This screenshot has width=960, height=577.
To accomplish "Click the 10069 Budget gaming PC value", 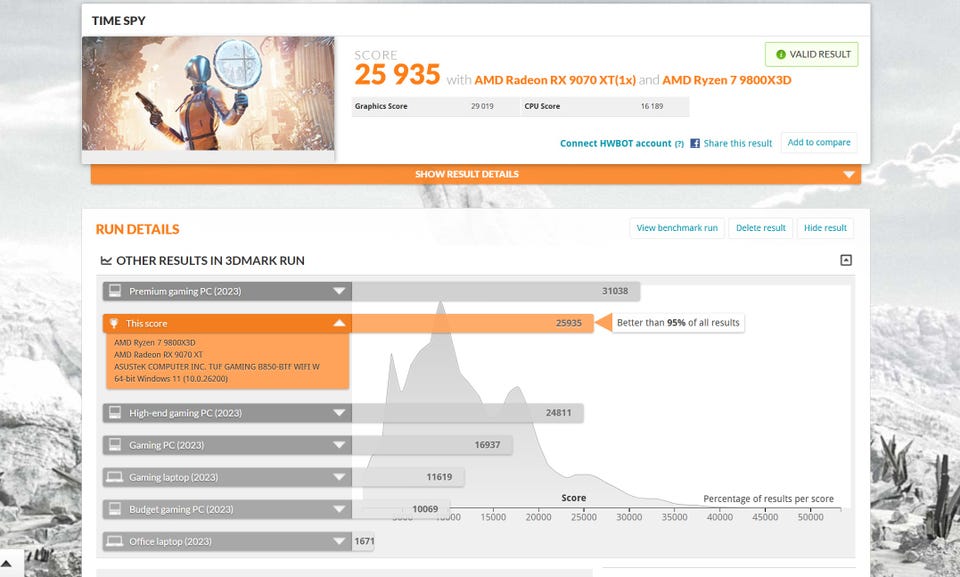I will [425, 509].
